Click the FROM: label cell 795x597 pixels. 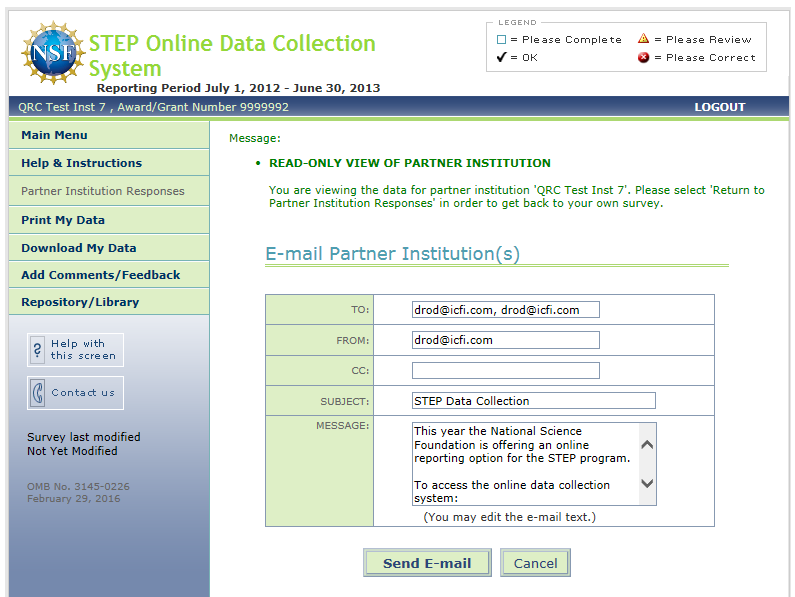319,340
